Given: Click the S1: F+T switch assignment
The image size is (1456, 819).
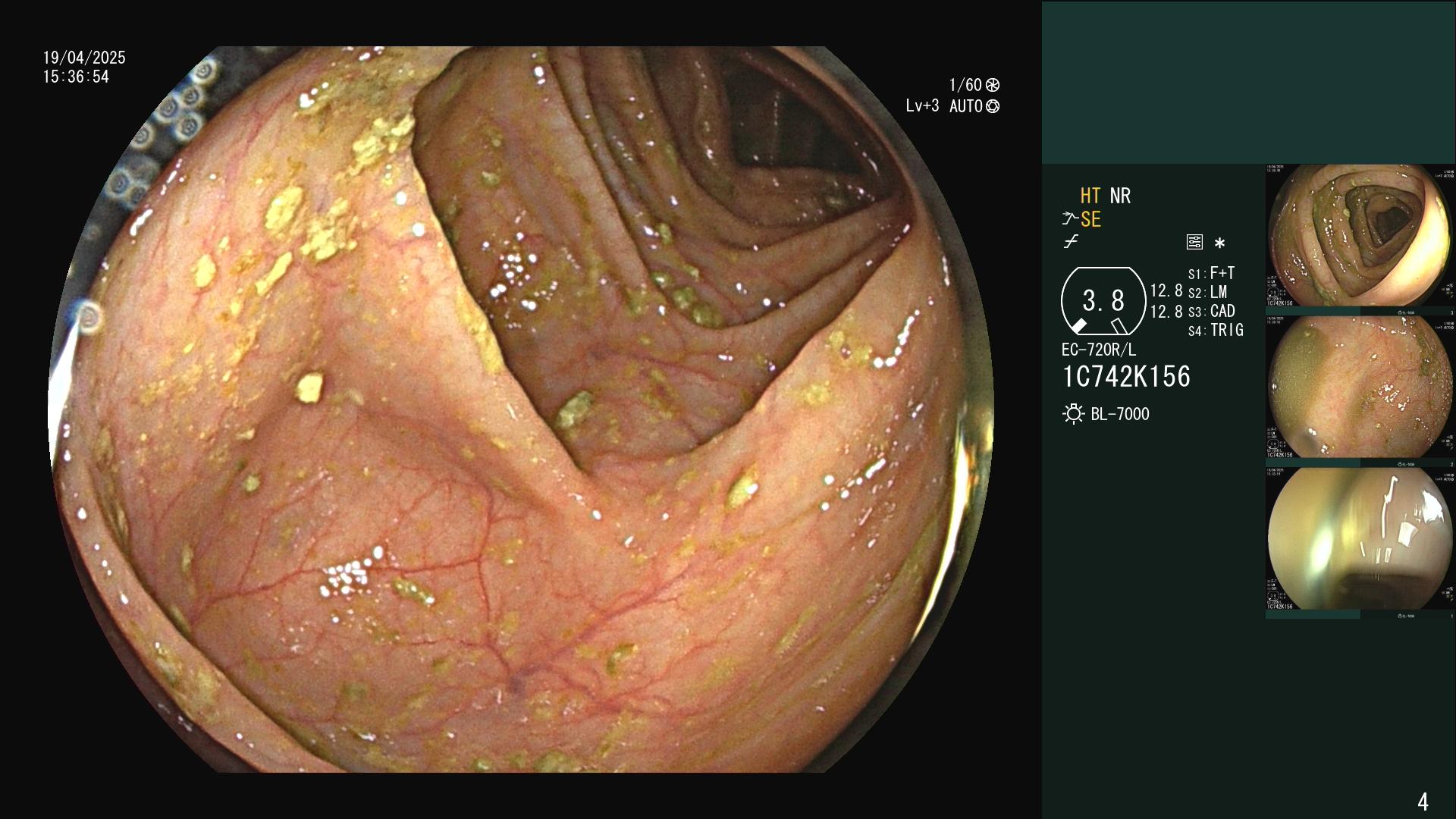Looking at the screenshot, I should [1211, 273].
